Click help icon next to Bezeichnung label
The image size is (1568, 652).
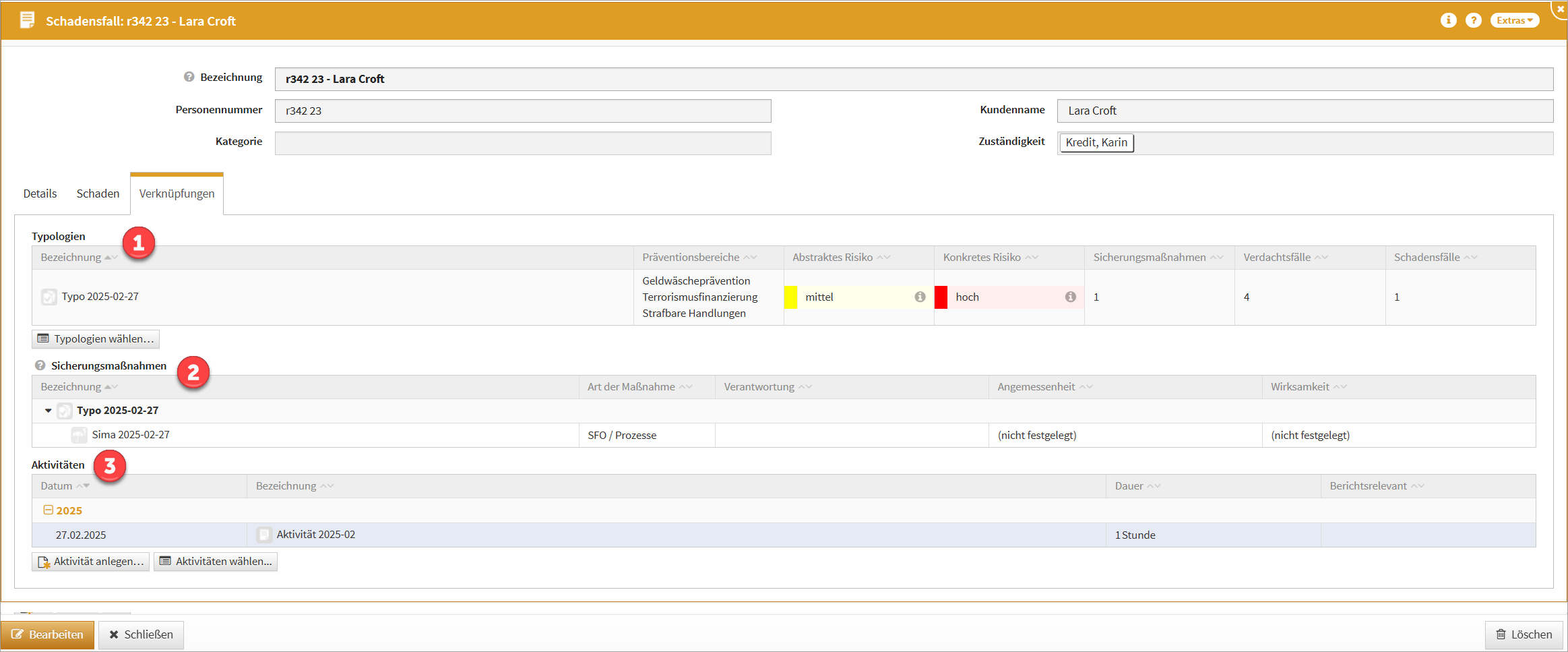(189, 77)
